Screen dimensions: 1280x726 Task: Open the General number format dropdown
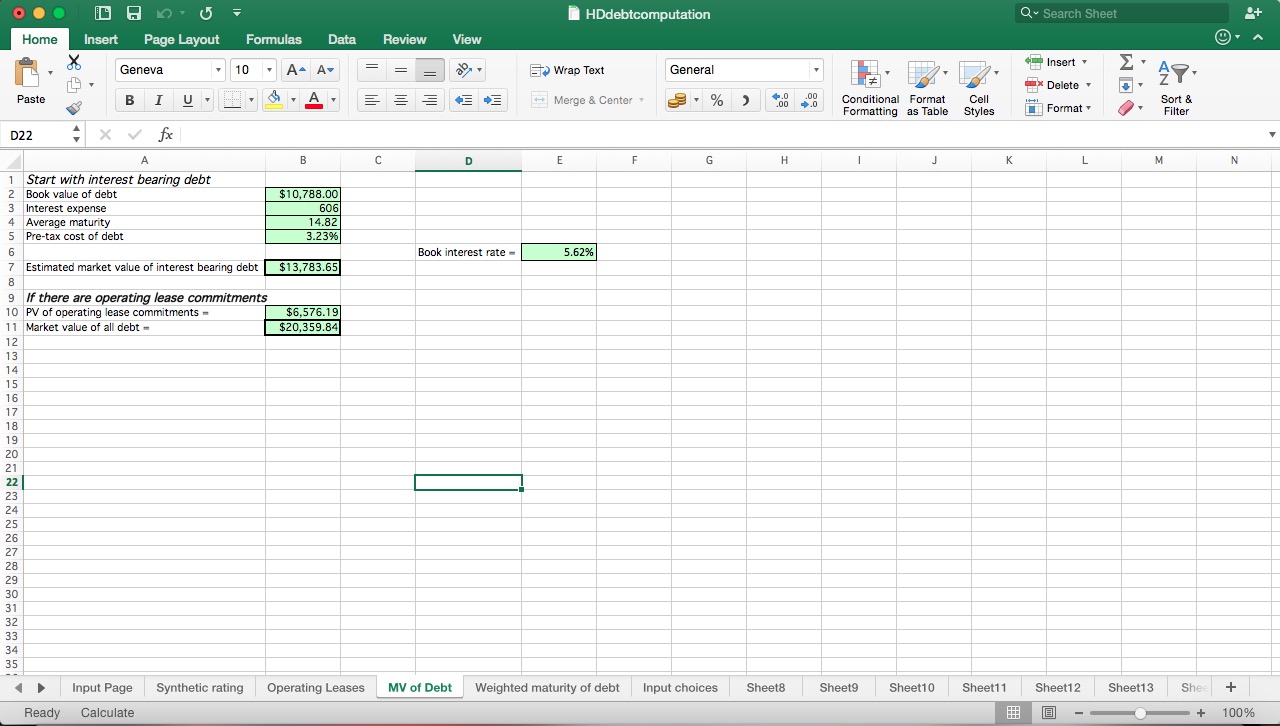coord(816,70)
